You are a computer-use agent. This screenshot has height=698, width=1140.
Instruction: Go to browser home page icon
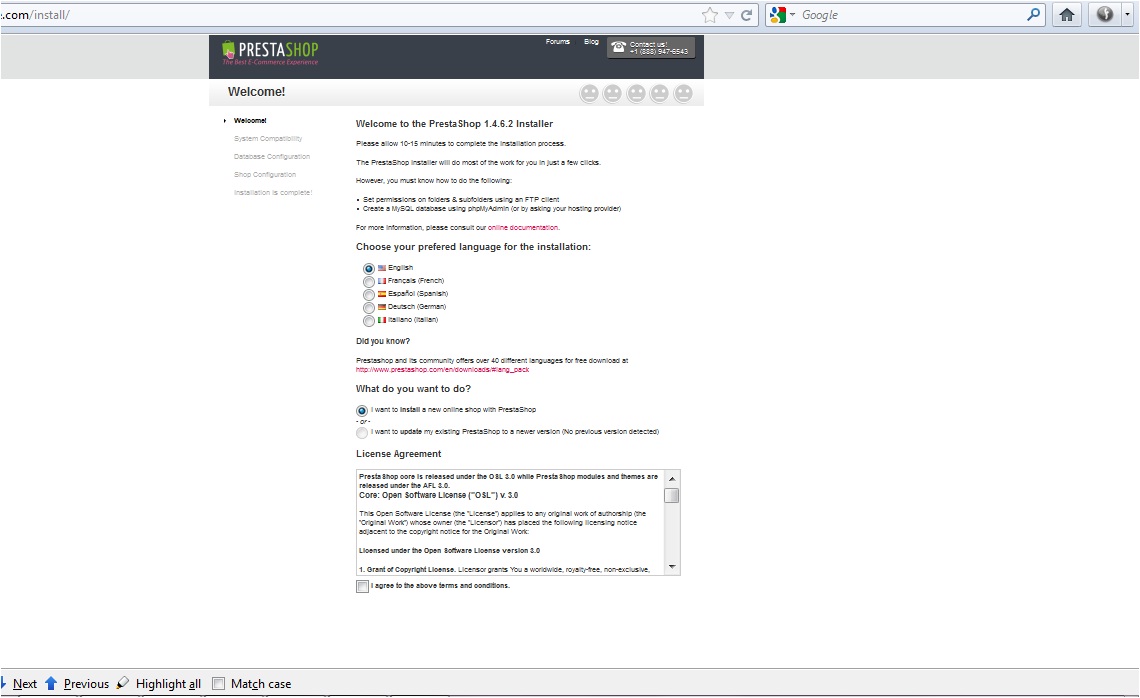pos(1067,15)
